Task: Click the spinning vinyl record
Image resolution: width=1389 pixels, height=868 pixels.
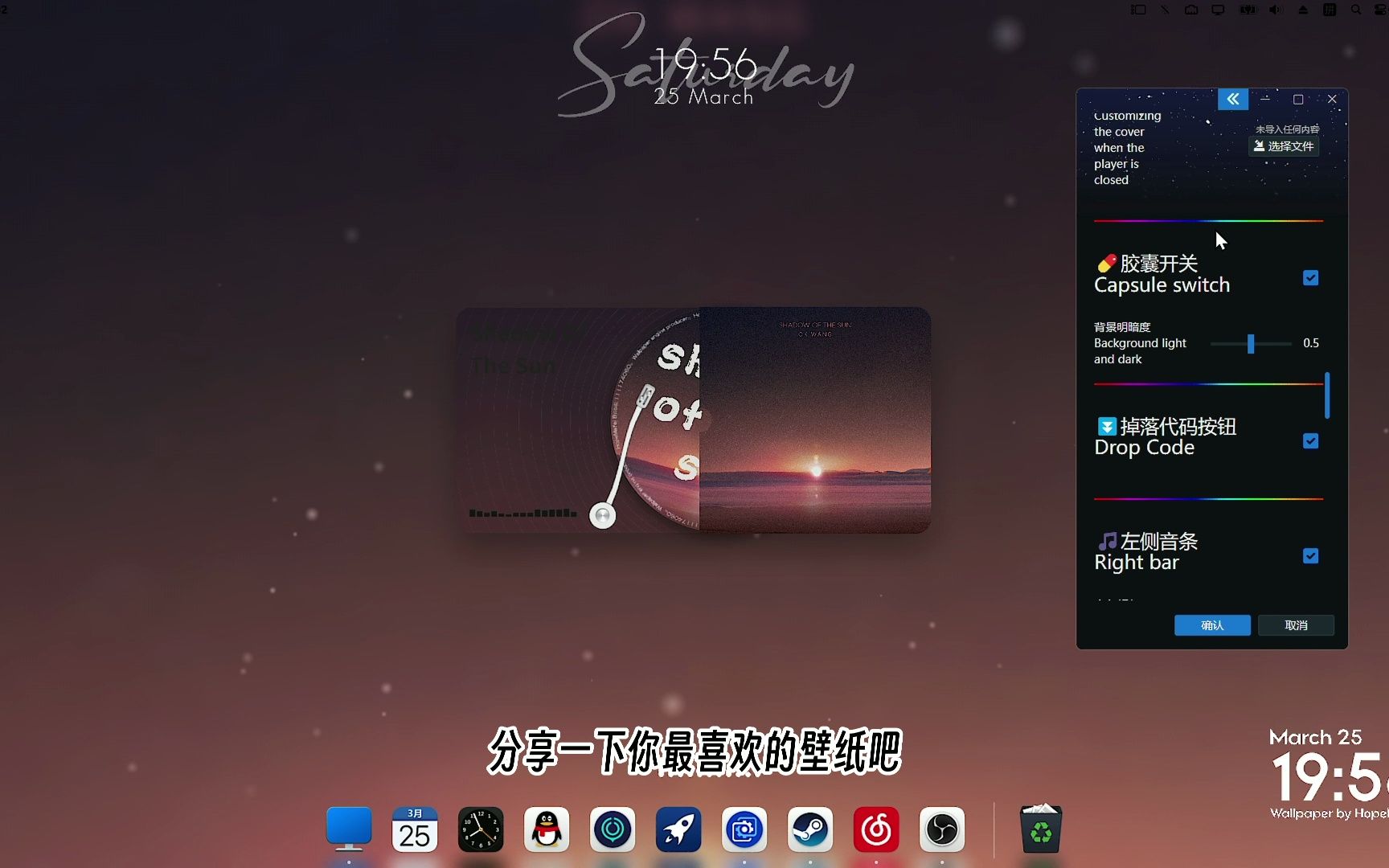Action: [x=655, y=420]
